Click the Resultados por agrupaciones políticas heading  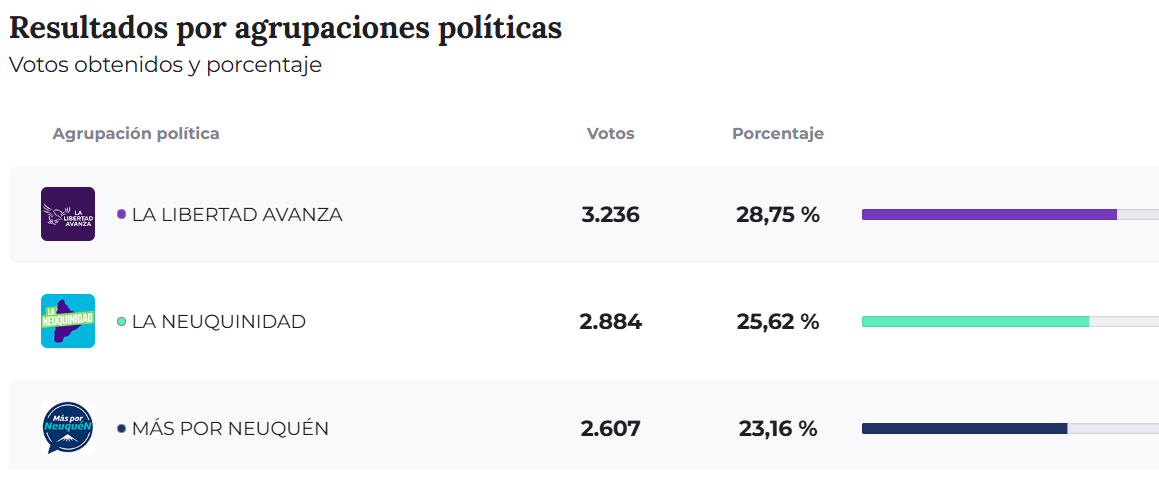pos(285,28)
